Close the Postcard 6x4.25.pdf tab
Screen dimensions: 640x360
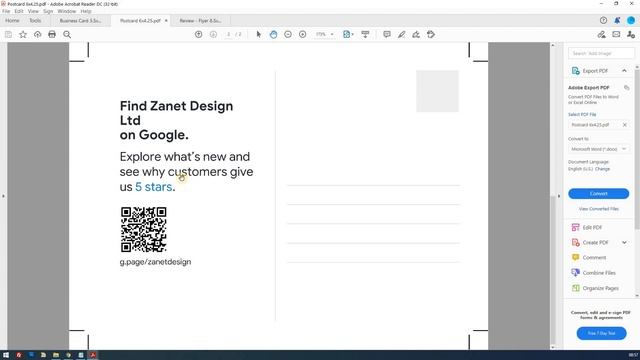[x=166, y=20]
